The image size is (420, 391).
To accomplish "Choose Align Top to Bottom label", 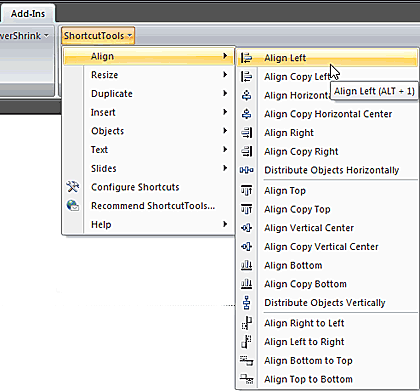I will pos(308,379).
